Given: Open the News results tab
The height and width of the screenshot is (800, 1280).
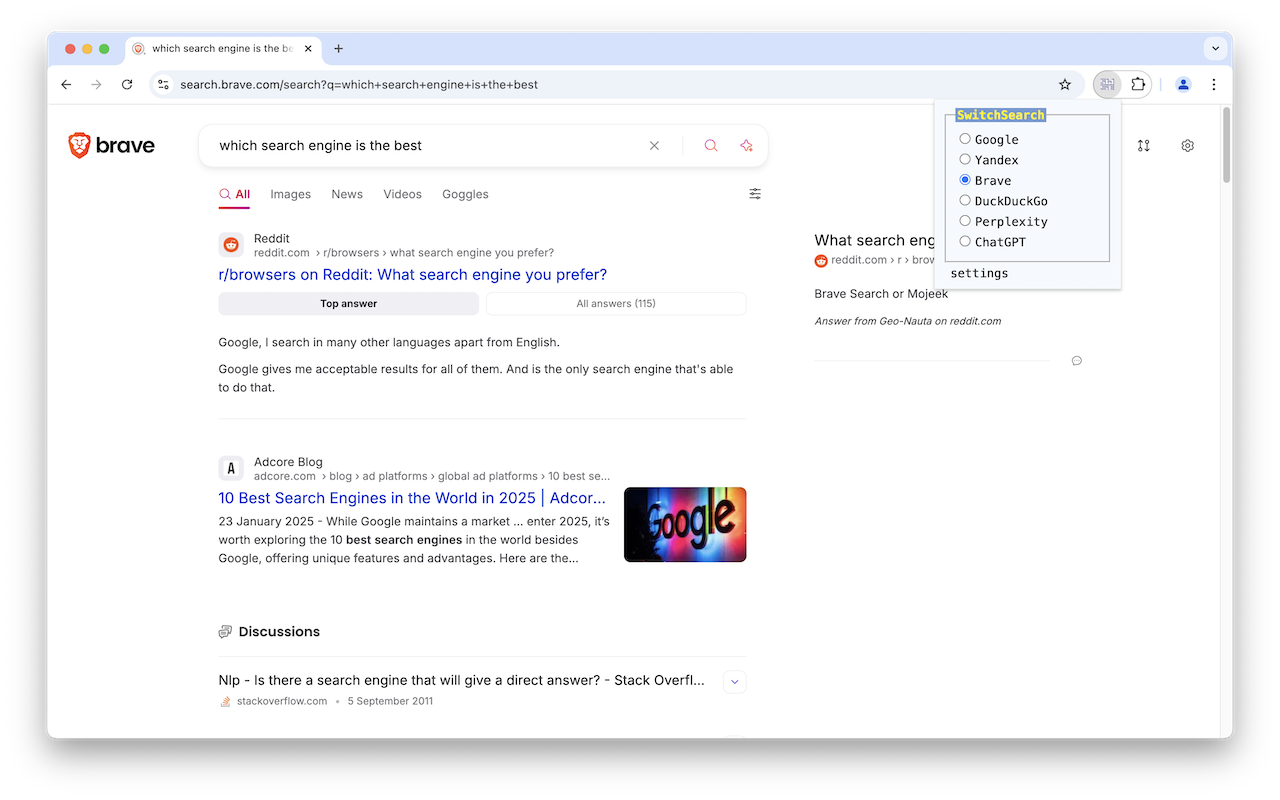Looking at the screenshot, I should point(347,194).
